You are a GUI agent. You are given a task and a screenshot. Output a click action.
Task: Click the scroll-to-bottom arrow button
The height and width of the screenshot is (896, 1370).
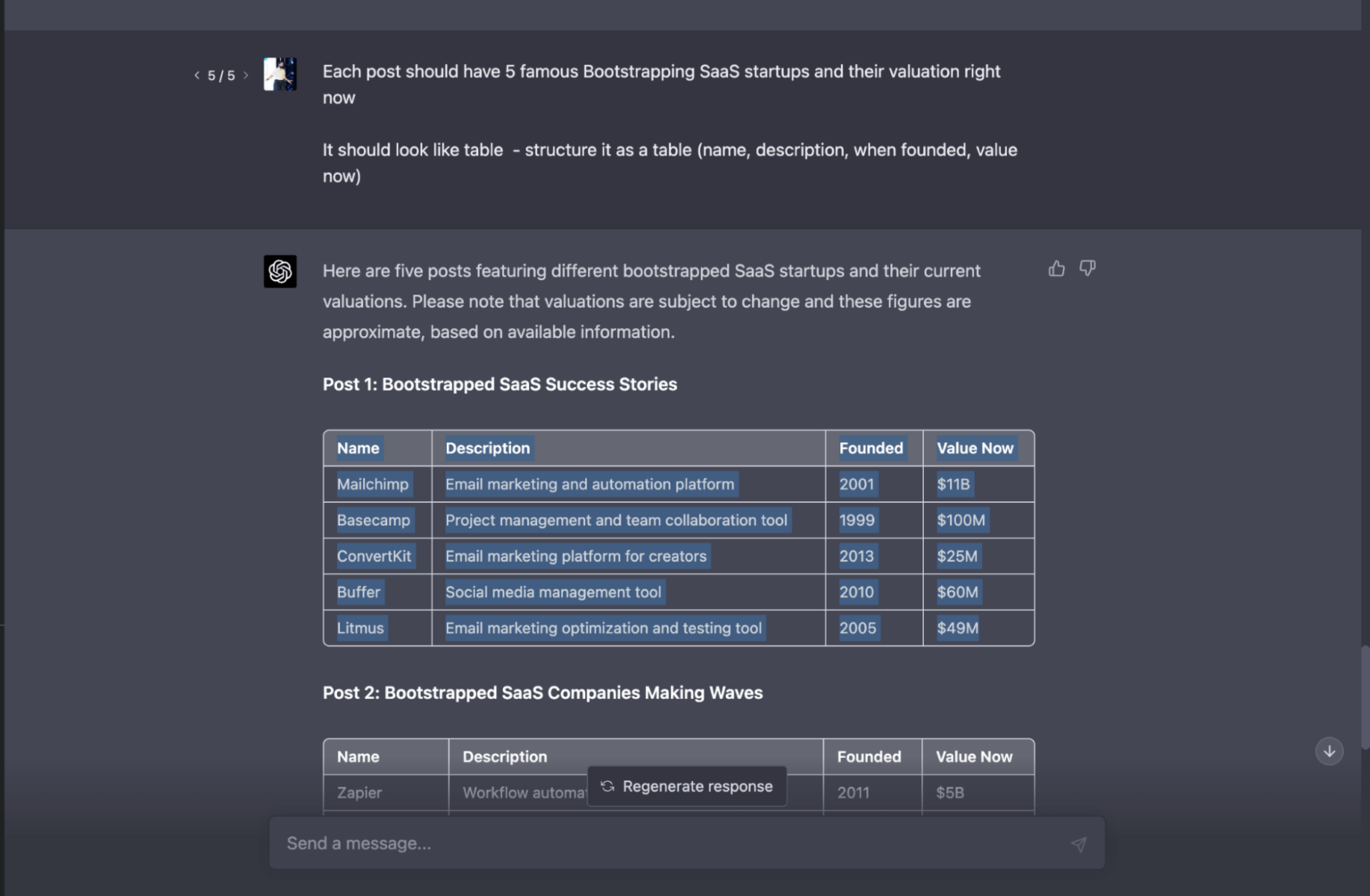(1328, 752)
